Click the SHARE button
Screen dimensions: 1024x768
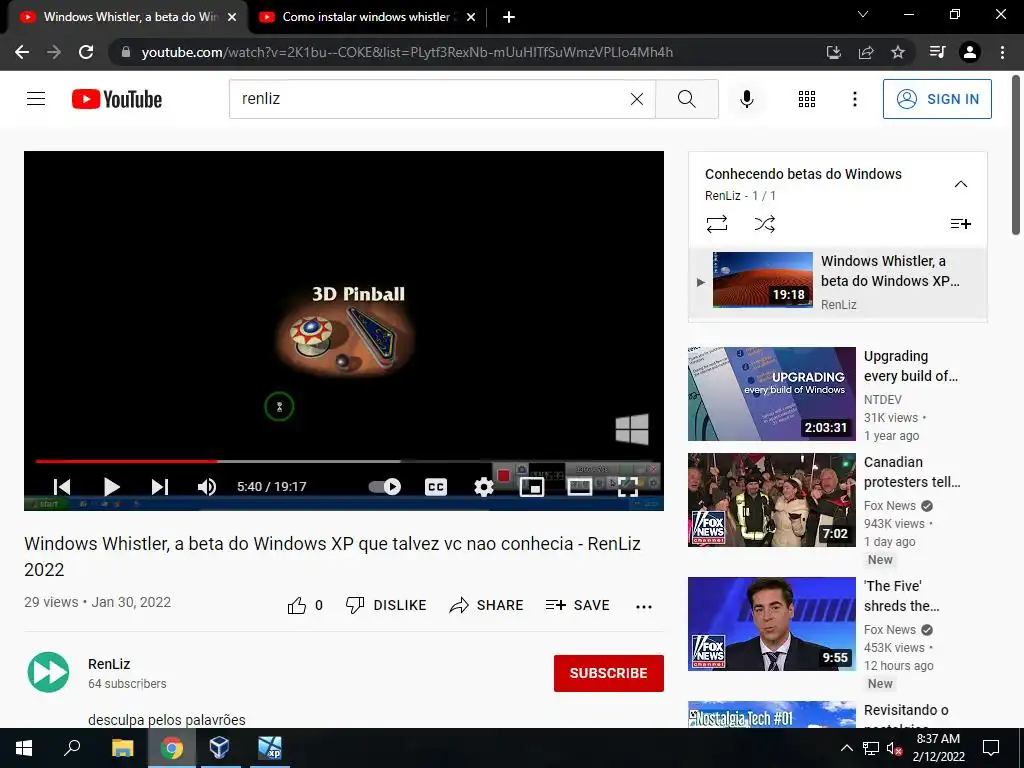[487, 605]
